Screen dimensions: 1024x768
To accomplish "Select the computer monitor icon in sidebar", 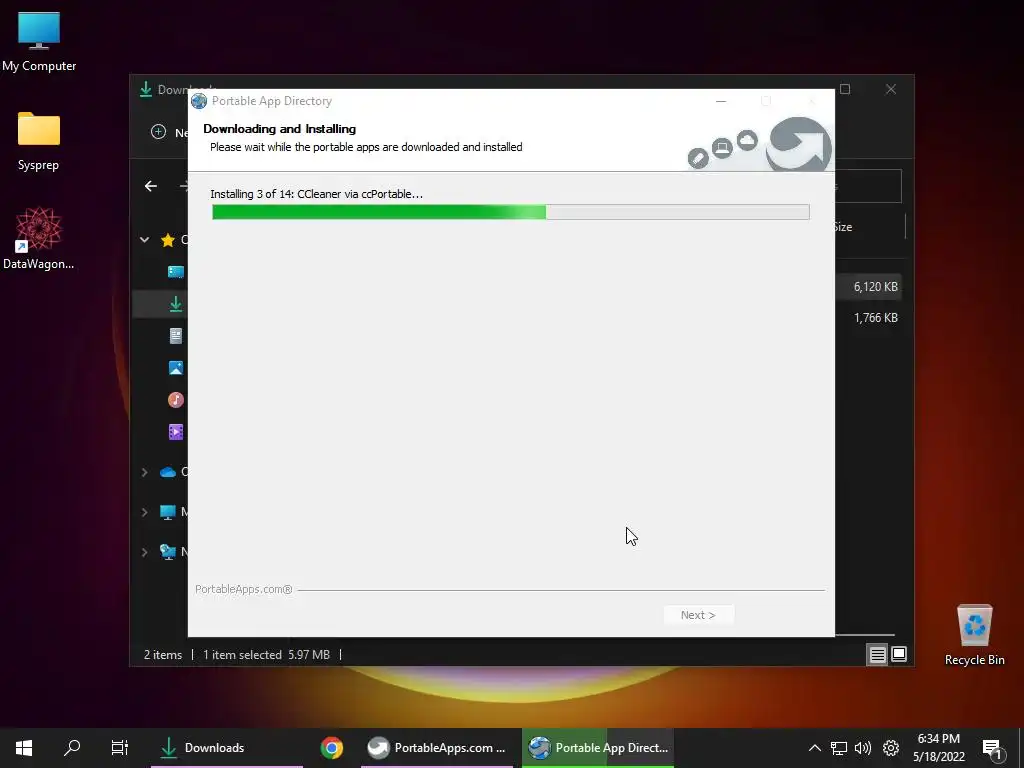I will (168, 513).
